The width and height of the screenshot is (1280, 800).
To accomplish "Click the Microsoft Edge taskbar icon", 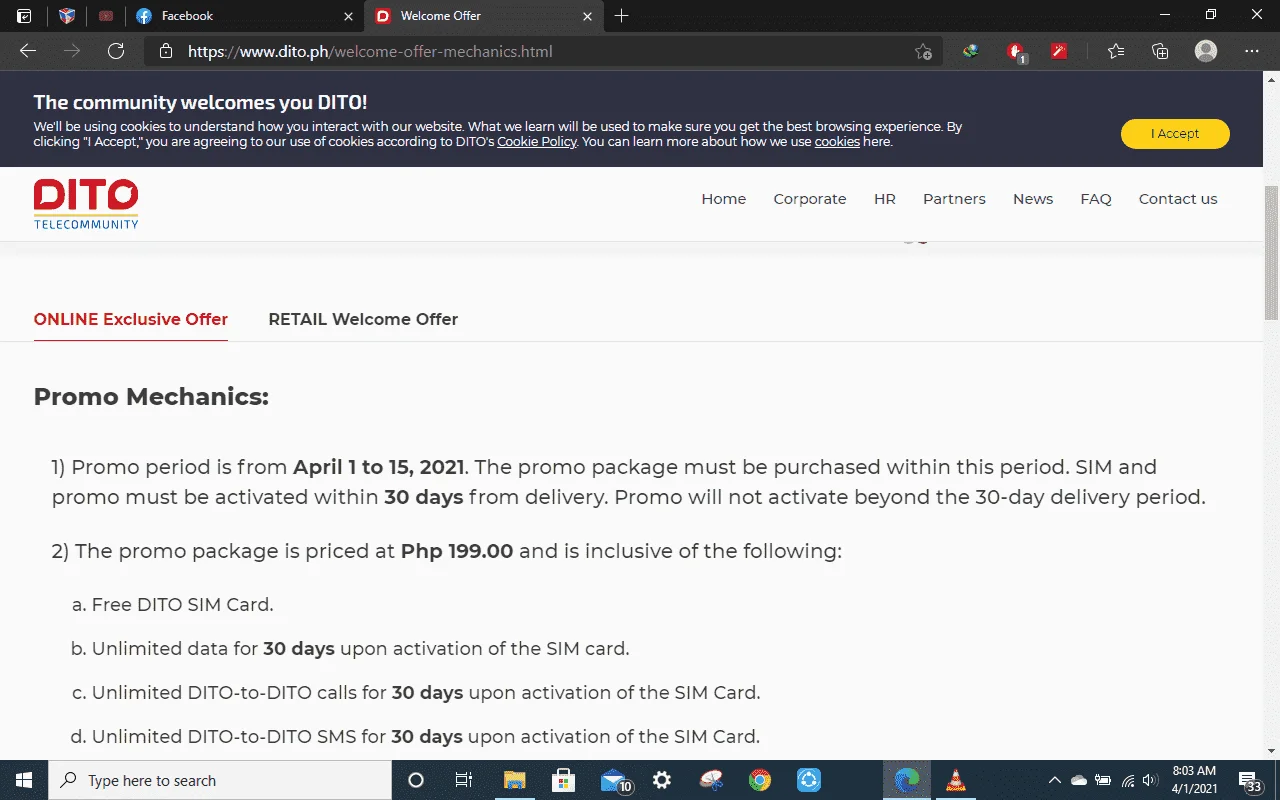I will click(x=907, y=780).
